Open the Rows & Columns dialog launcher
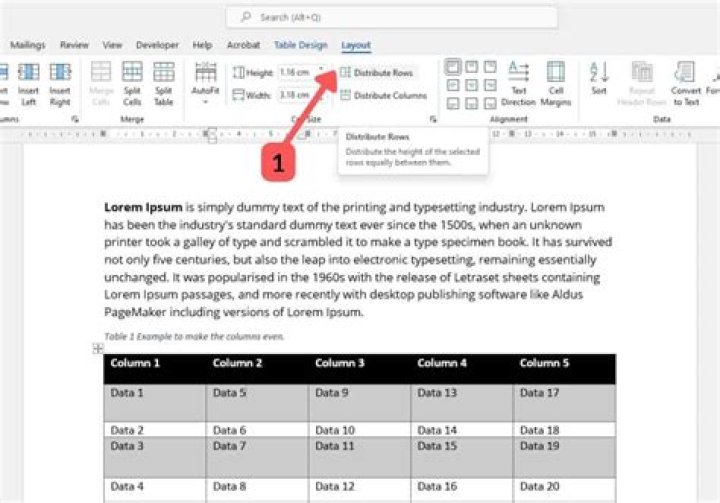720x503 pixels. pyautogui.click(x=75, y=119)
